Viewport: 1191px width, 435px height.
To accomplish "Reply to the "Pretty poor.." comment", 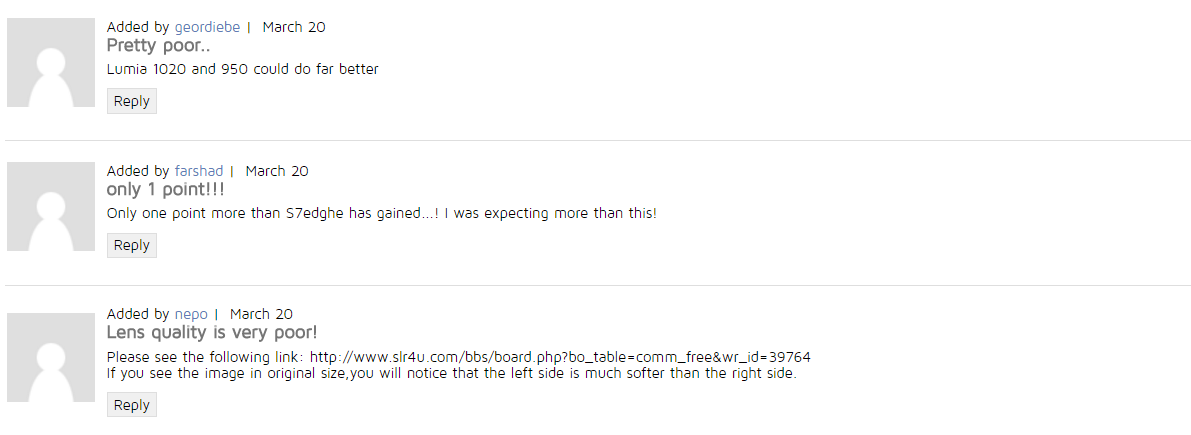I will pyautogui.click(x=131, y=101).
